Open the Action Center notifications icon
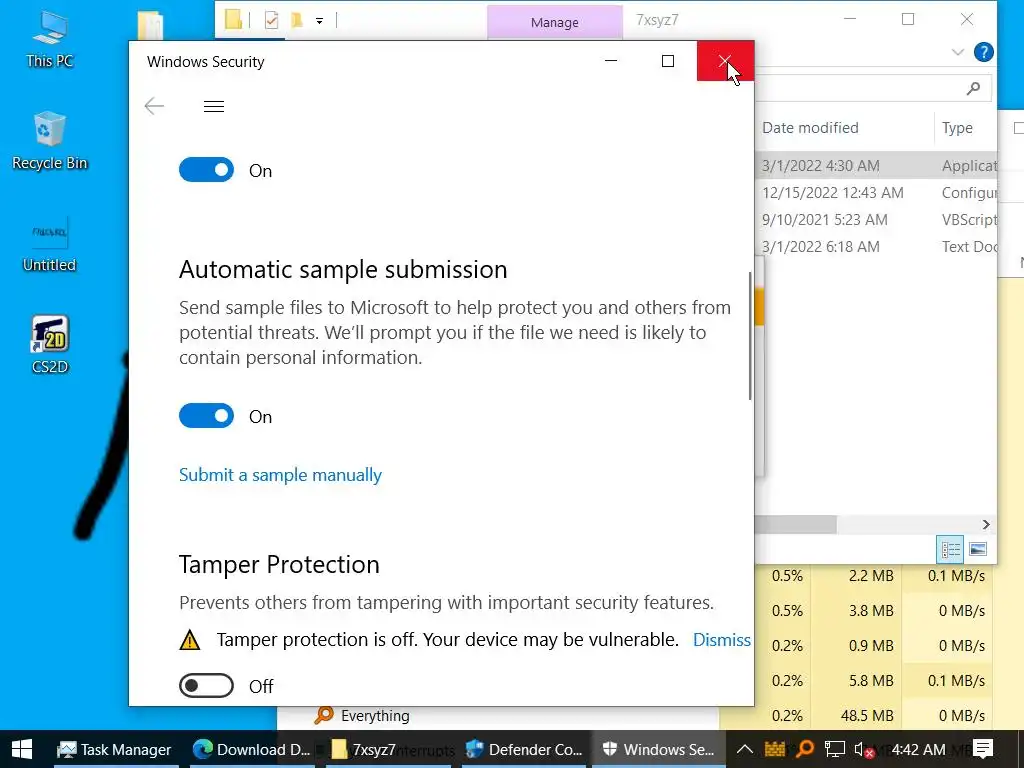 983,749
